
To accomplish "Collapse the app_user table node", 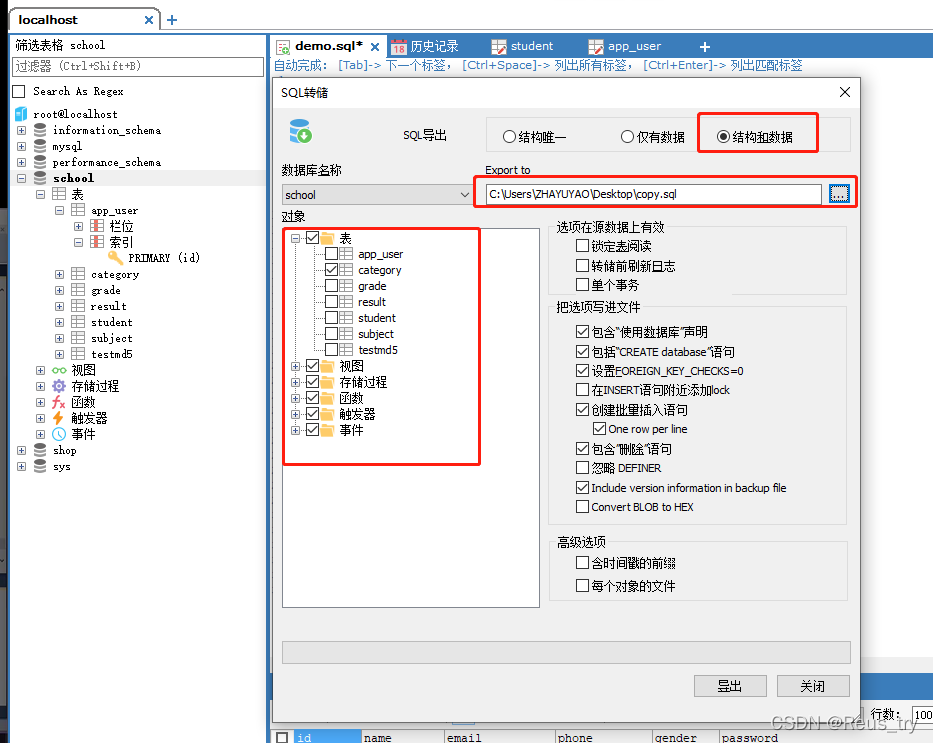I will [60, 210].
